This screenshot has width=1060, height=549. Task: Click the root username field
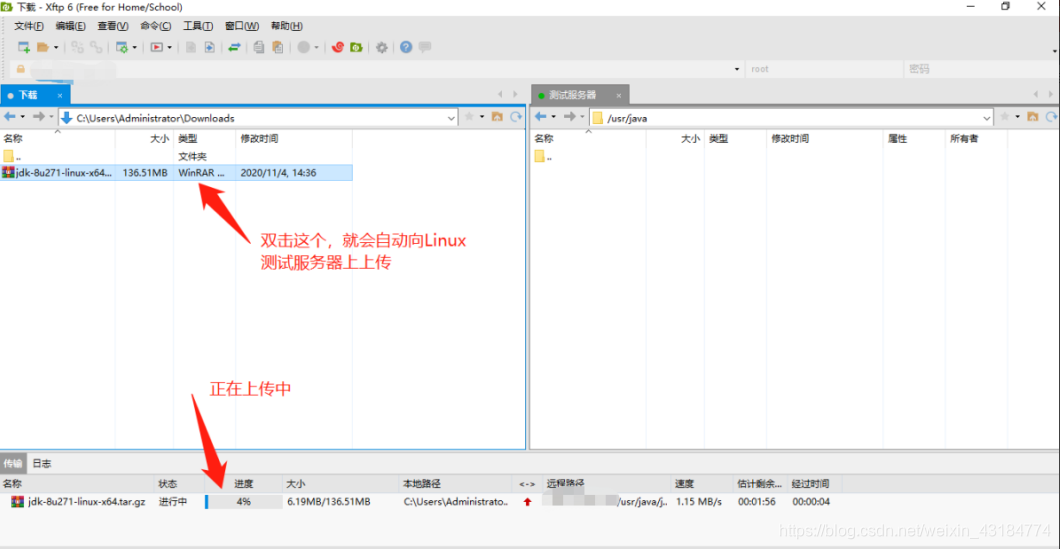(x=825, y=69)
